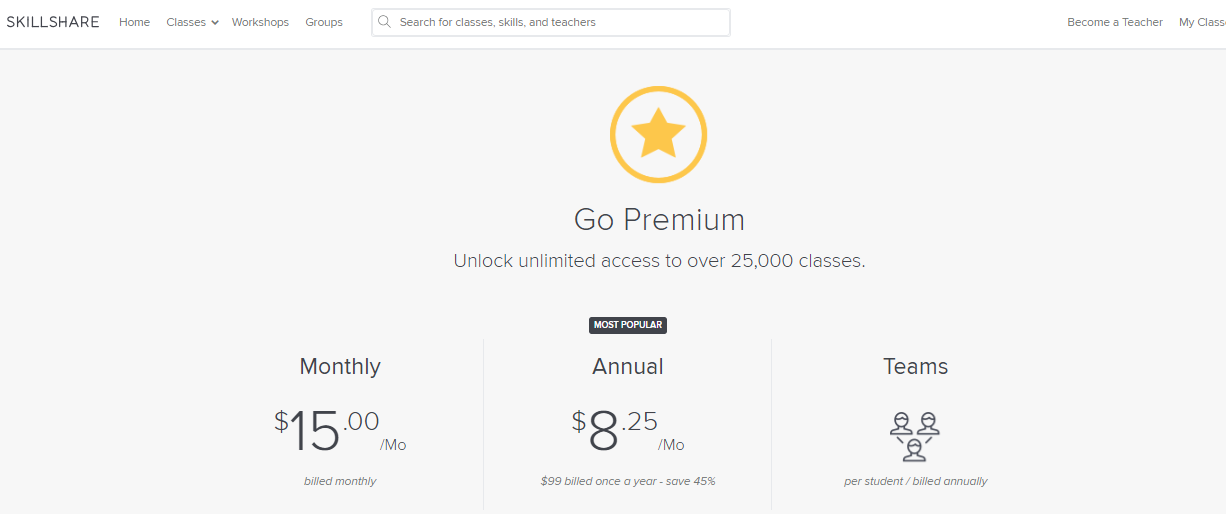Open the Home menu item

click(134, 22)
